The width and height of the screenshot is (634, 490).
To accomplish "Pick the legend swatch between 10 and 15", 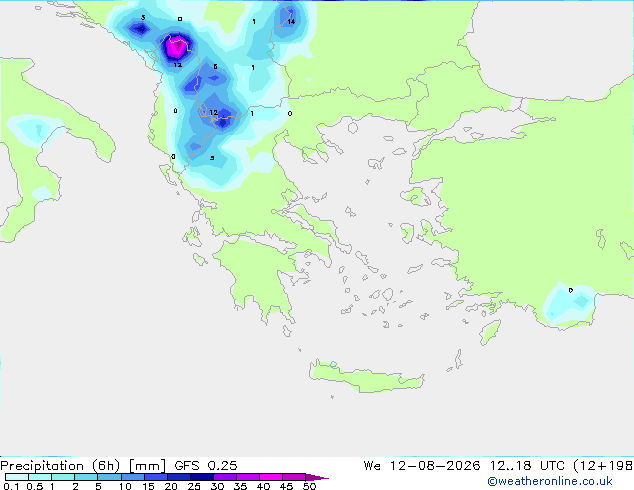I will (133, 477).
